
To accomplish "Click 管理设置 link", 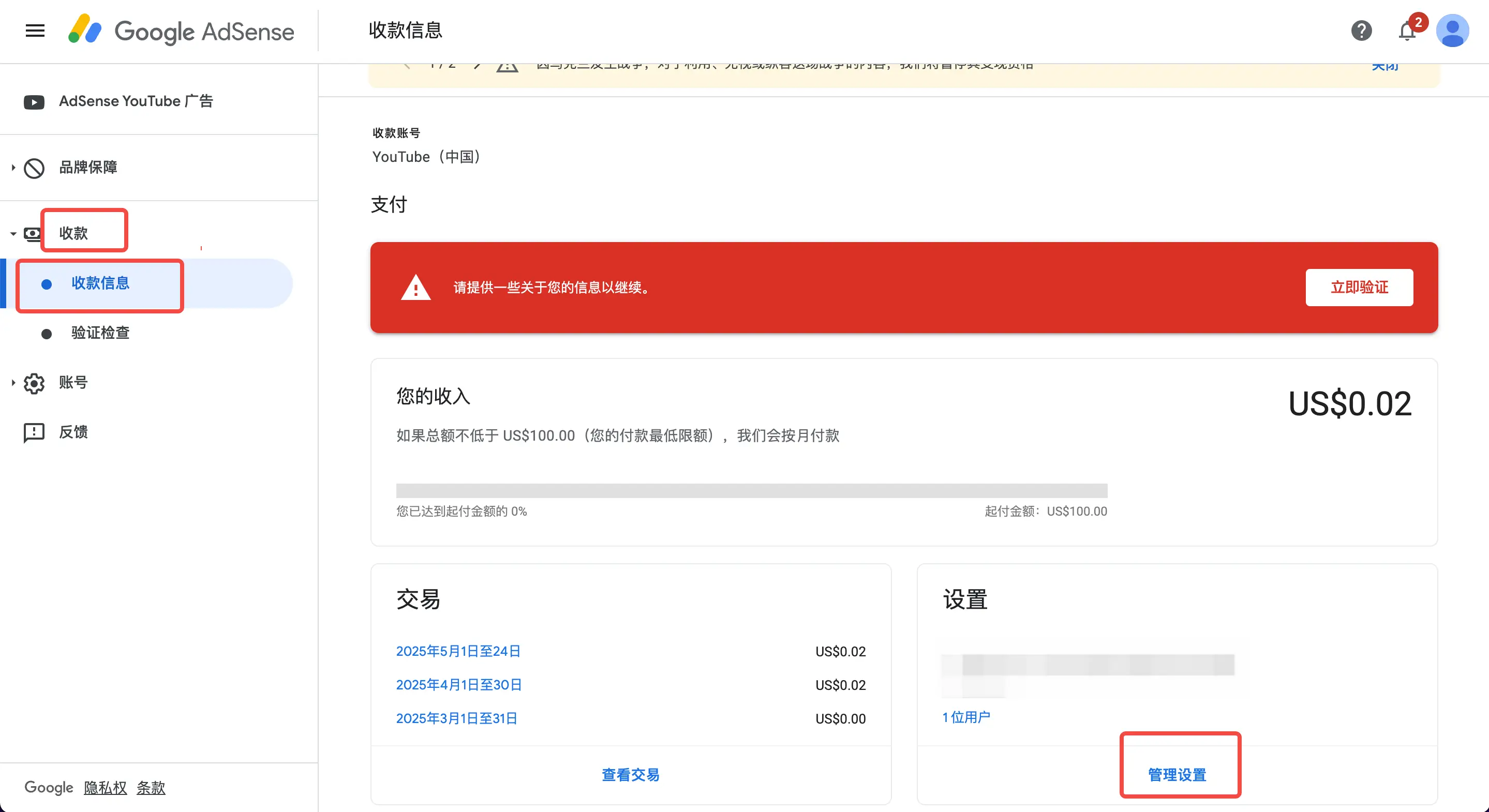I will coord(1178,775).
